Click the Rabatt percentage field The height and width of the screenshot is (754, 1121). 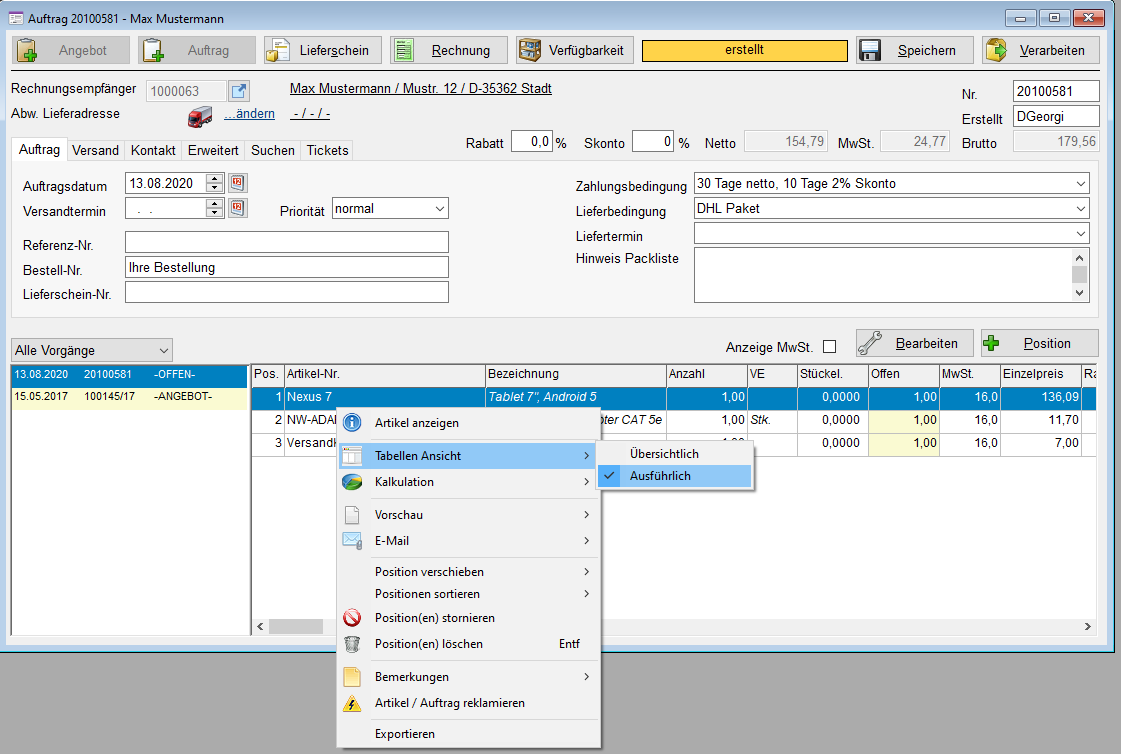[532, 142]
